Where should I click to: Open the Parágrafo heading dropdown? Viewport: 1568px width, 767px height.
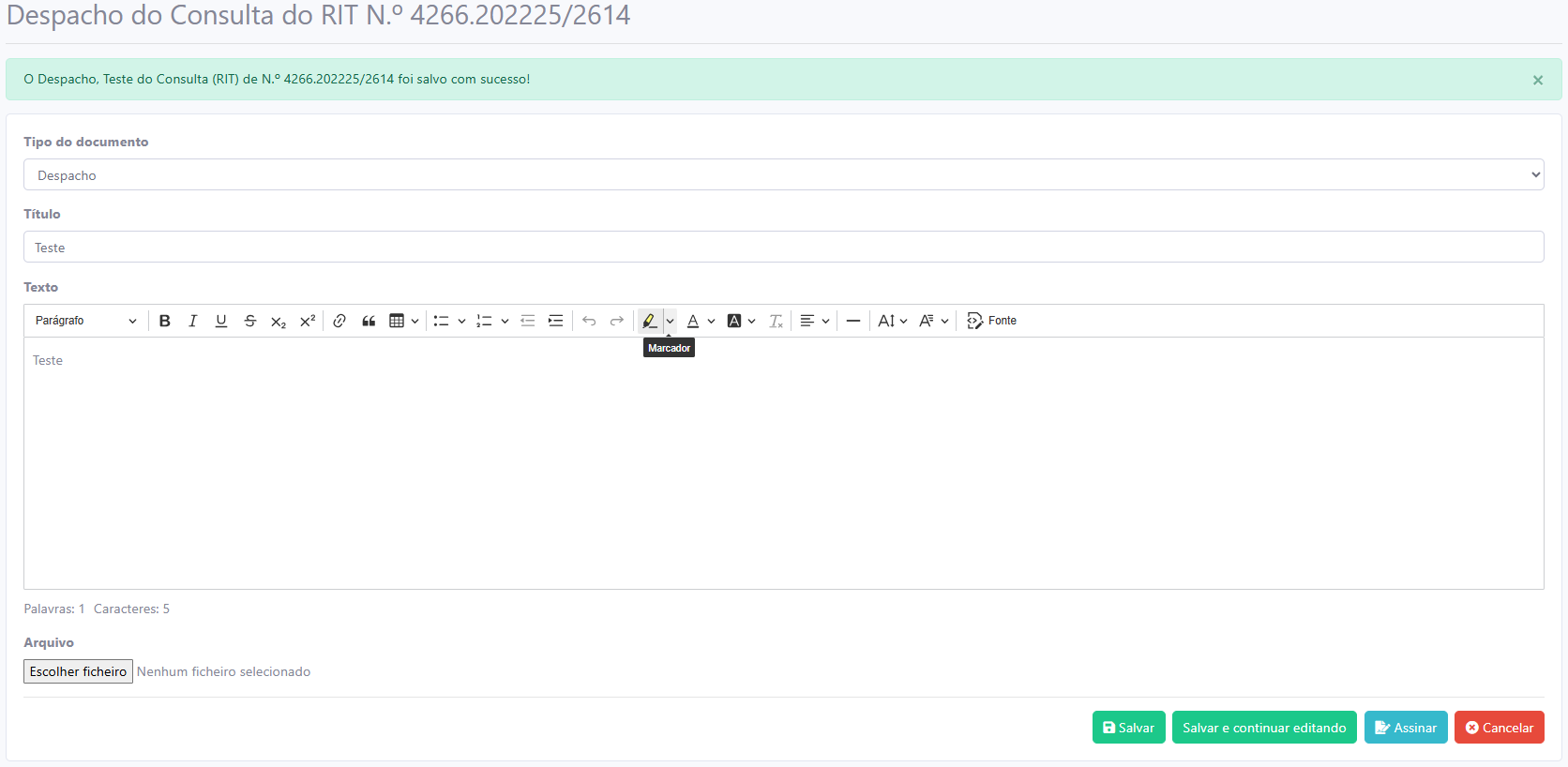pyautogui.click(x=85, y=321)
